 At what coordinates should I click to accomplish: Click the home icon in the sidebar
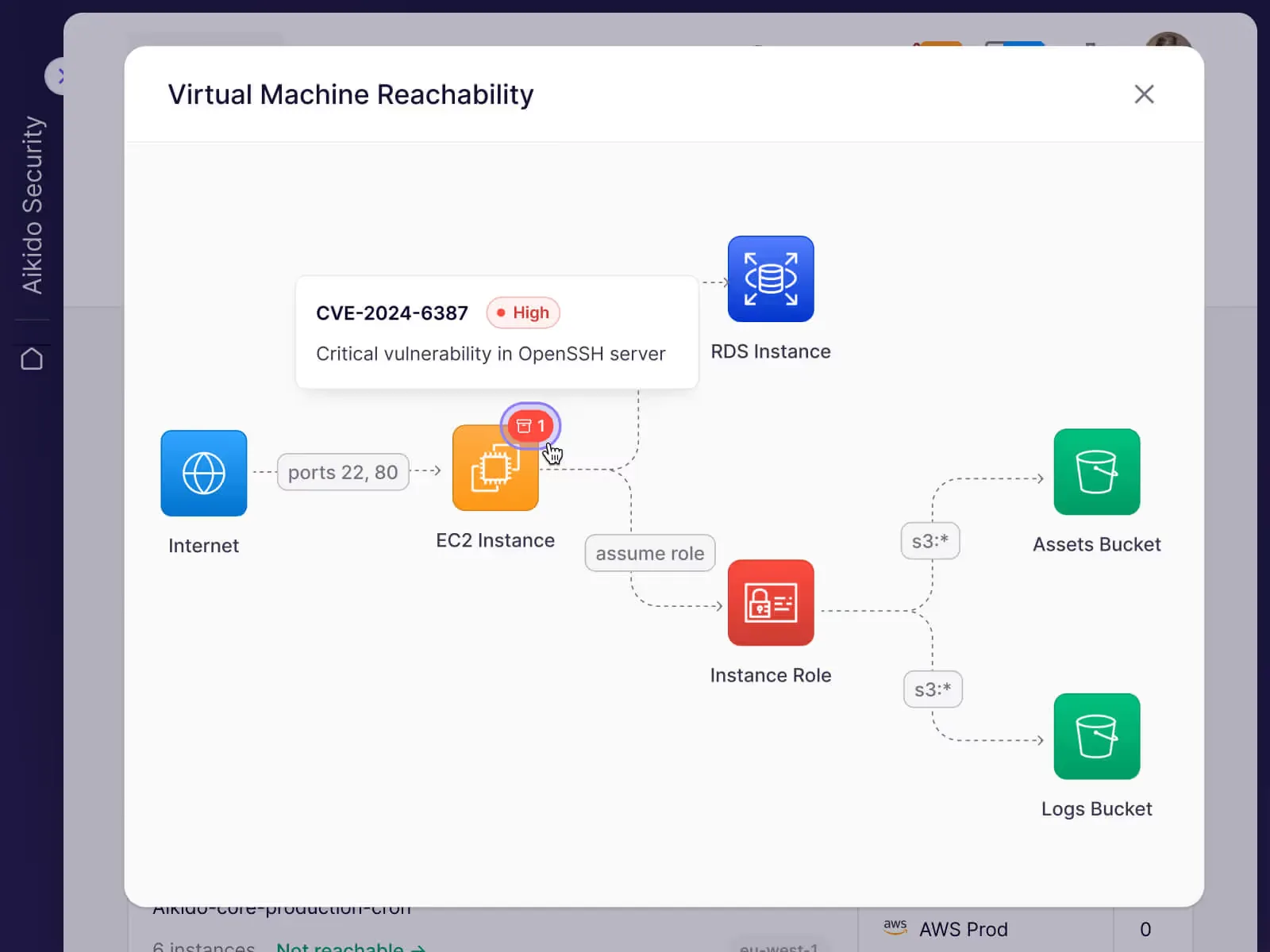click(x=33, y=359)
